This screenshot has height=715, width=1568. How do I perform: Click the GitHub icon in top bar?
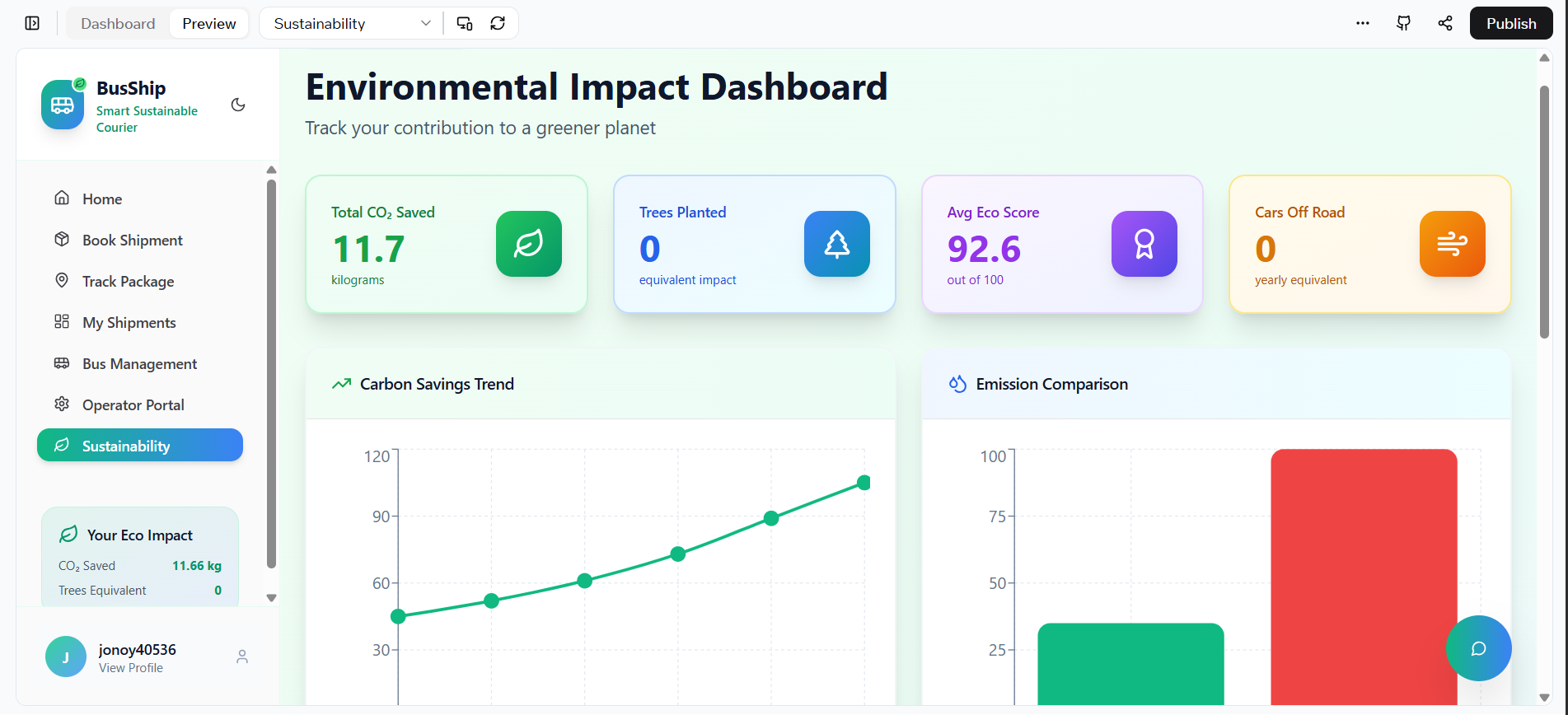pyautogui.click(x=1404, y=23)
